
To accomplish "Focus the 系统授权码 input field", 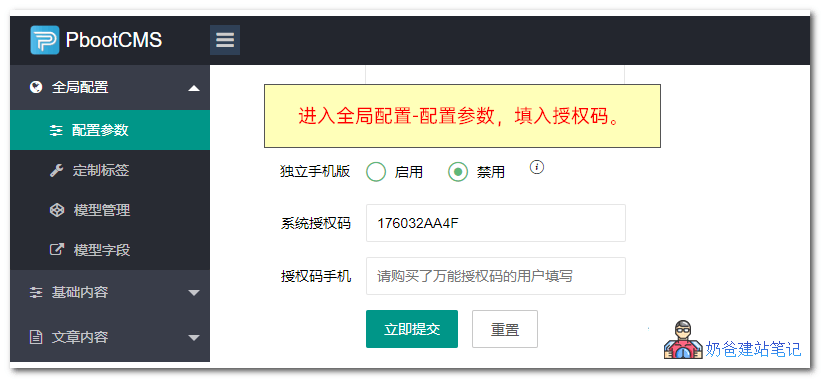I will [496, 223].
